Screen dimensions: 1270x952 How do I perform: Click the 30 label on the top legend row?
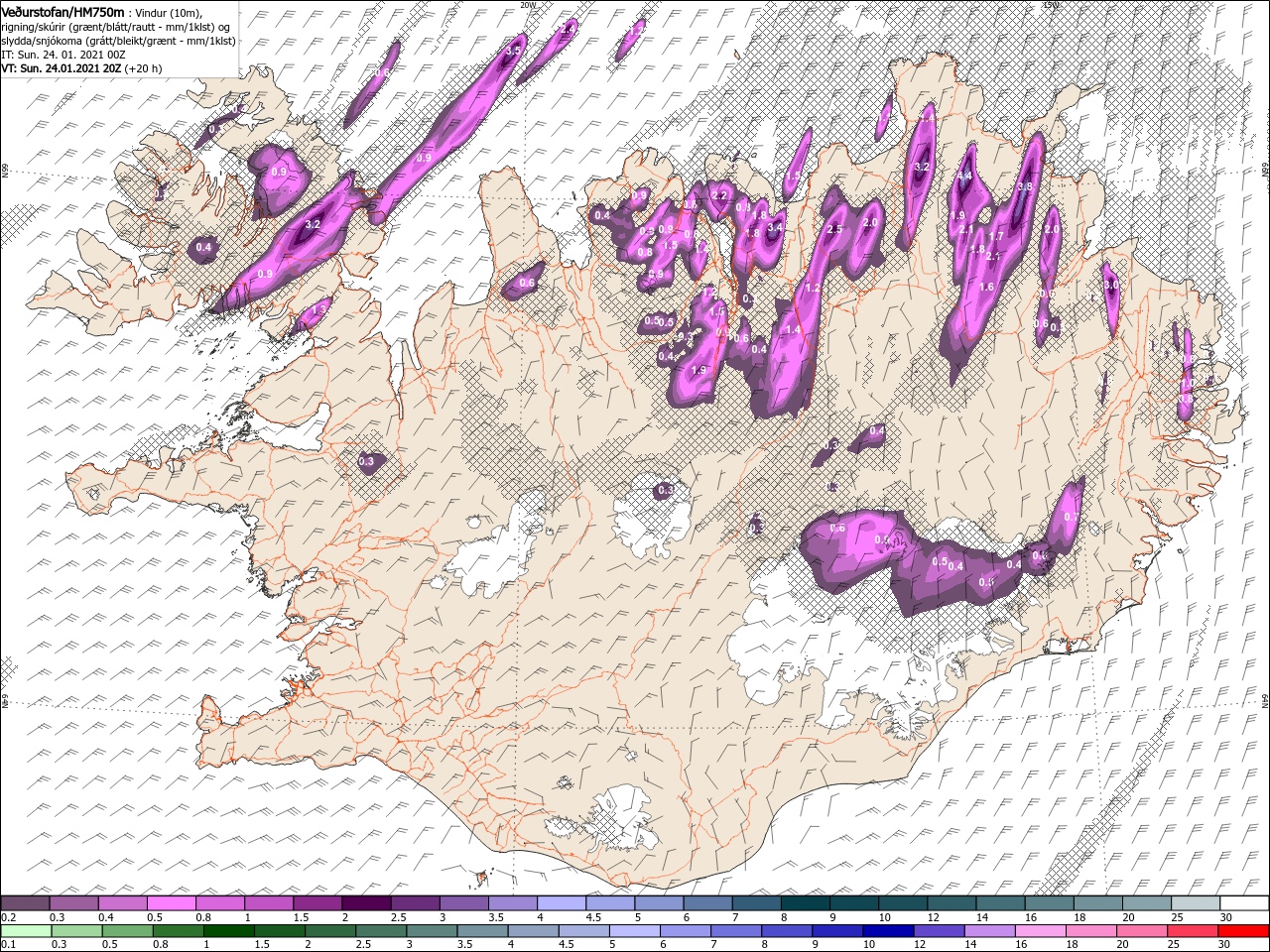pos(1226,917)
